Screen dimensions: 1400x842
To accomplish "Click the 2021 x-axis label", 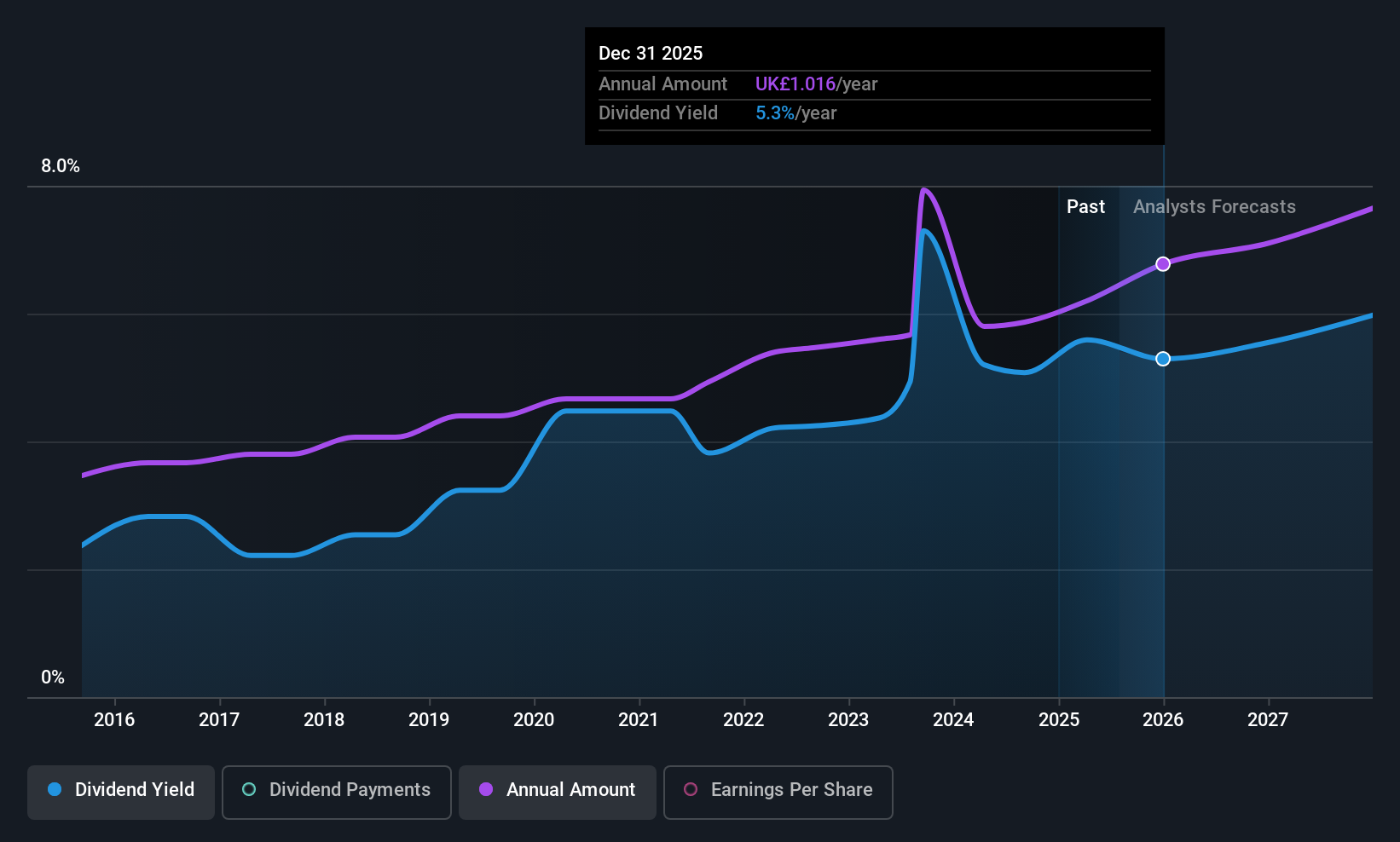I will [639, 720].
